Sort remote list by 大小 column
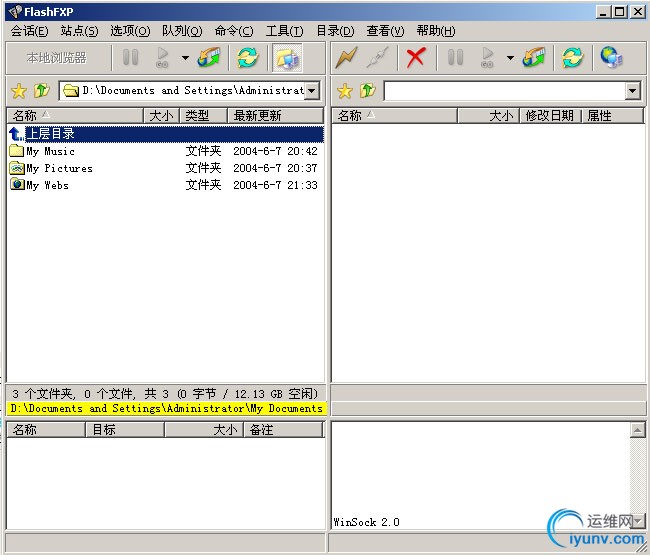 489,115
